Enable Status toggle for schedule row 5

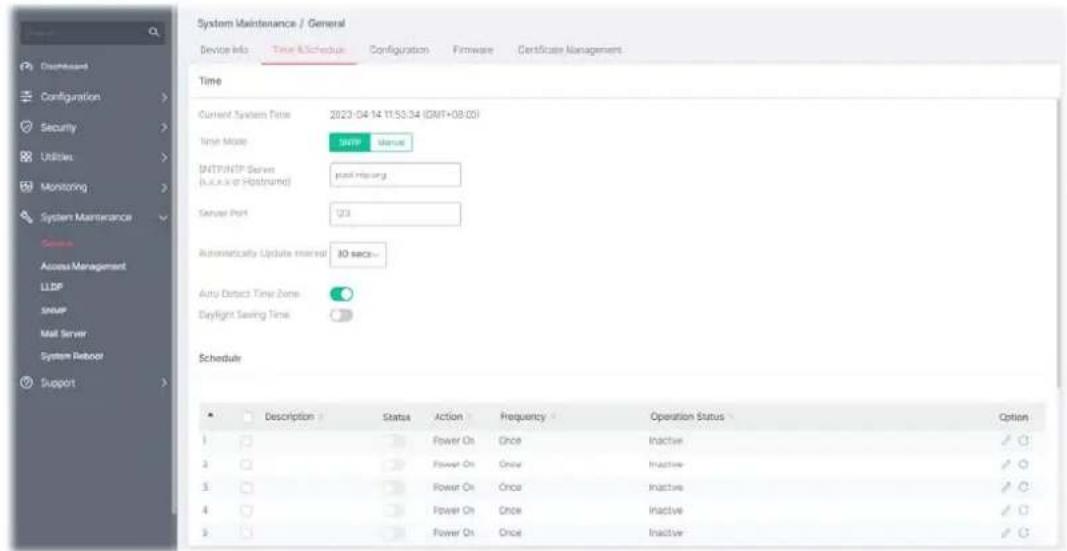tap(395, 533)
